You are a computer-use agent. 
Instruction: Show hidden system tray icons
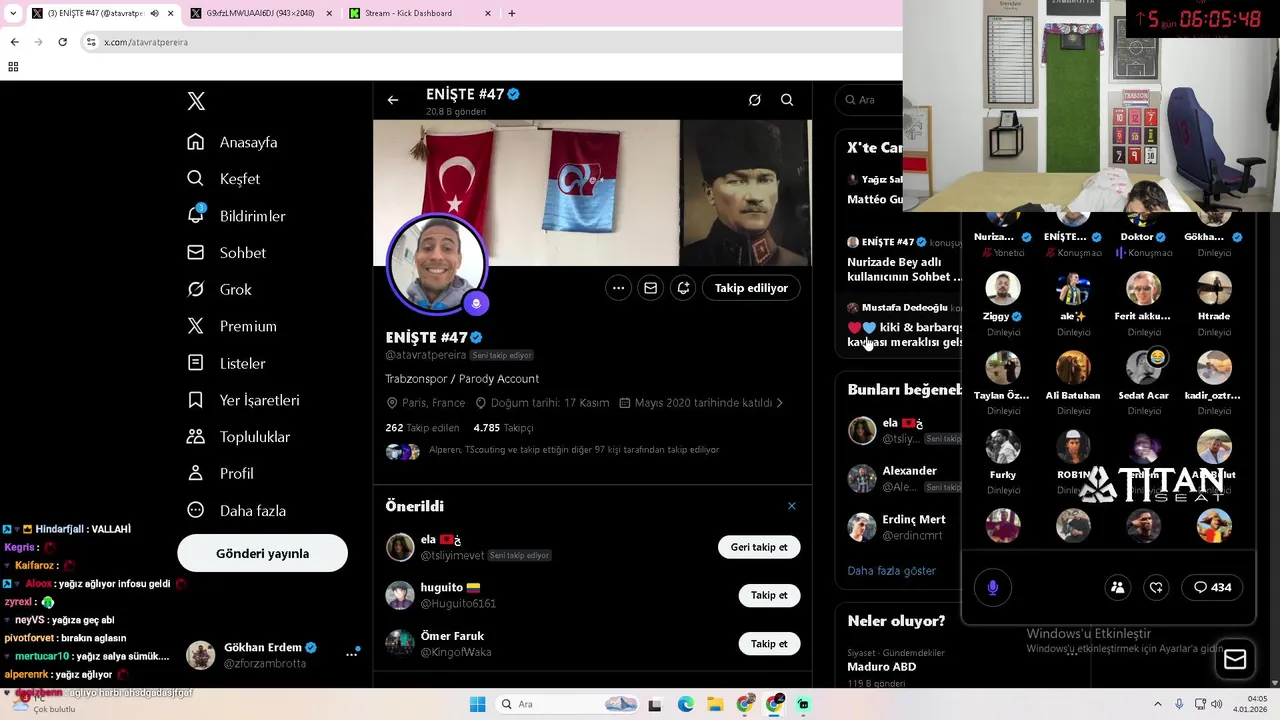click(1158, 704)
